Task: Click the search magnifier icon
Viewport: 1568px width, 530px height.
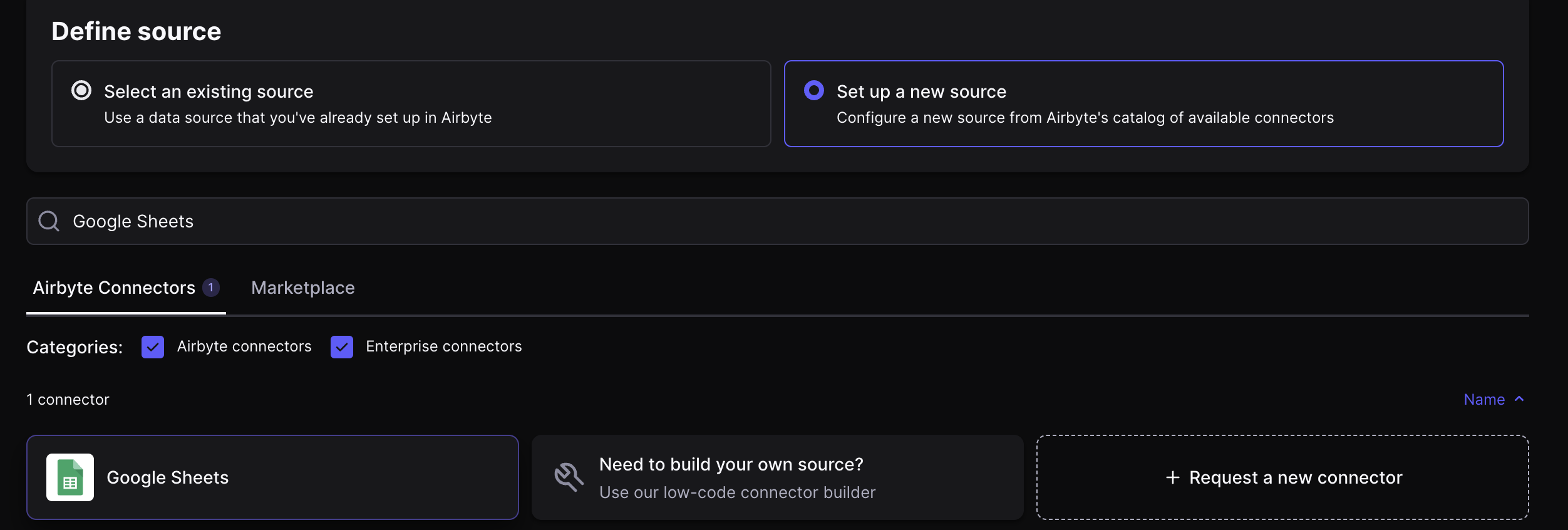Action: 49,221
